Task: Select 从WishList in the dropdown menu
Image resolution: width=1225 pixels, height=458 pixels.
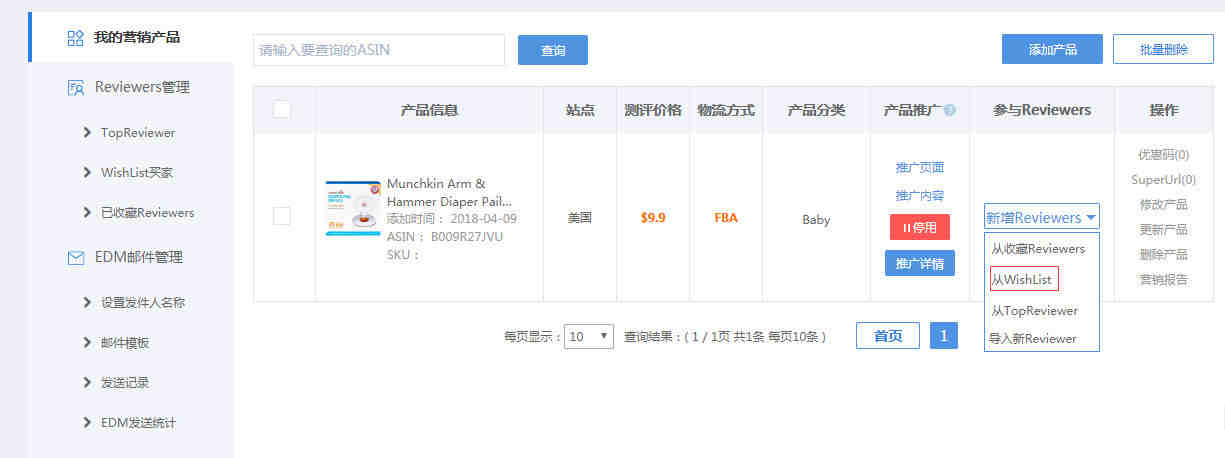Action: [x=1023, y=279]
